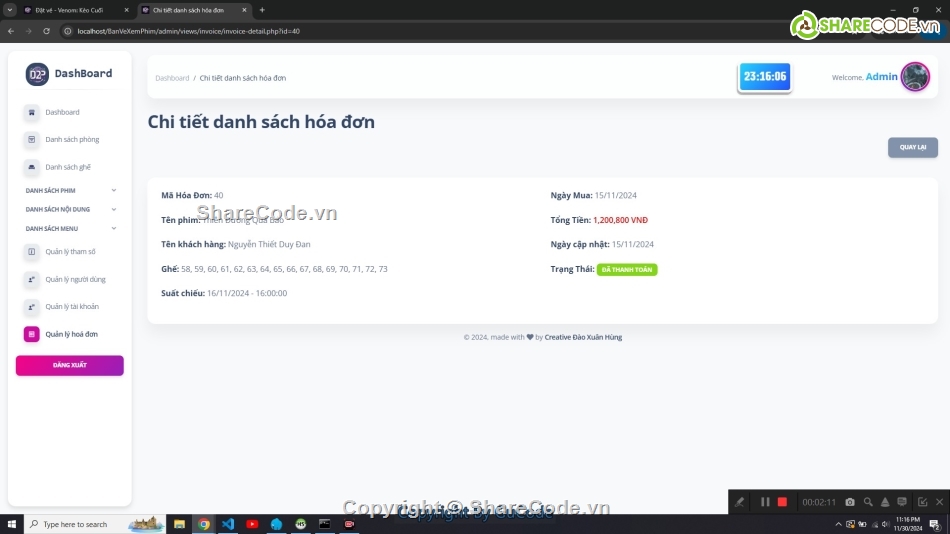
Task: Close the recorder toolbar
Action: click(940, 502)
